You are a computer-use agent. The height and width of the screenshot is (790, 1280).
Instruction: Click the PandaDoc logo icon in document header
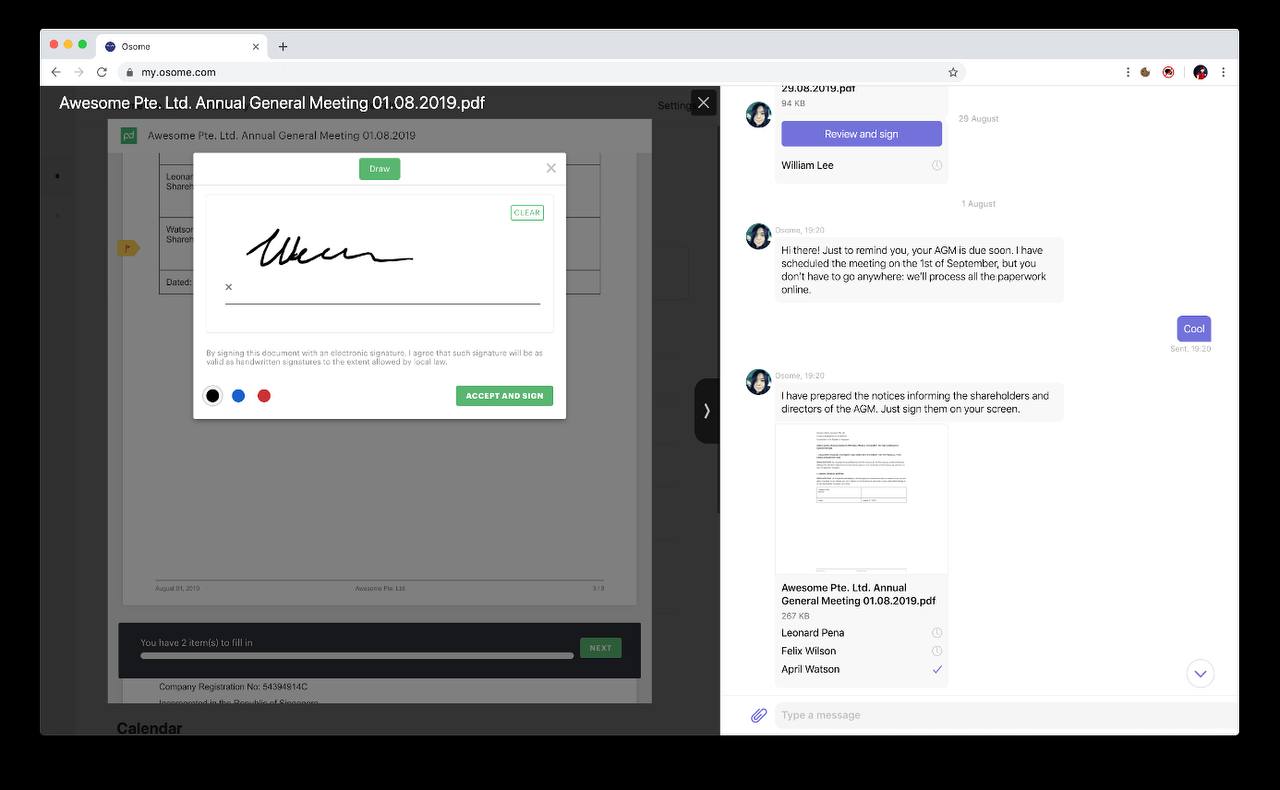pos(129,135)
